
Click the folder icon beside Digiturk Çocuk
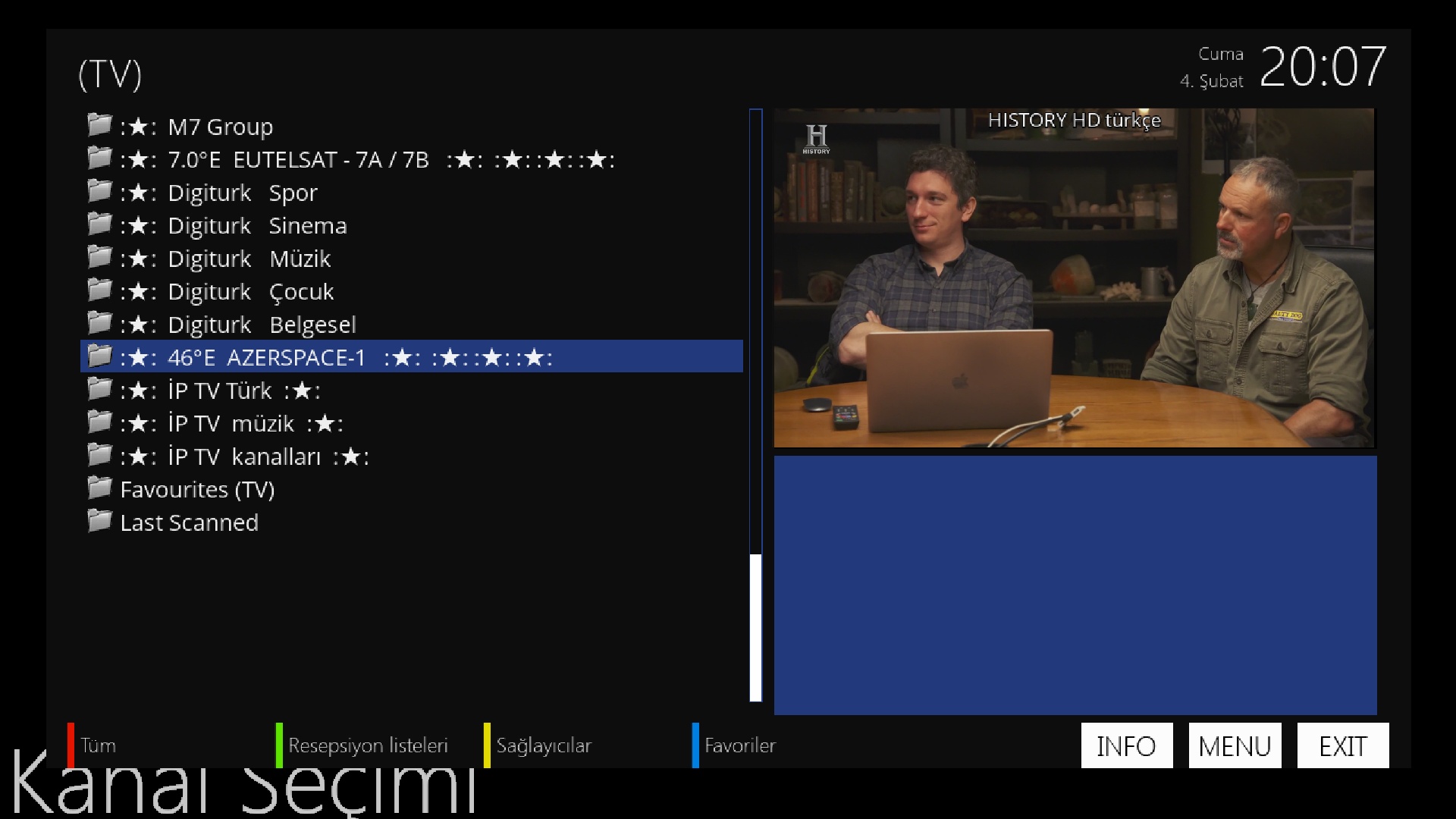click(x=99, y=290)
